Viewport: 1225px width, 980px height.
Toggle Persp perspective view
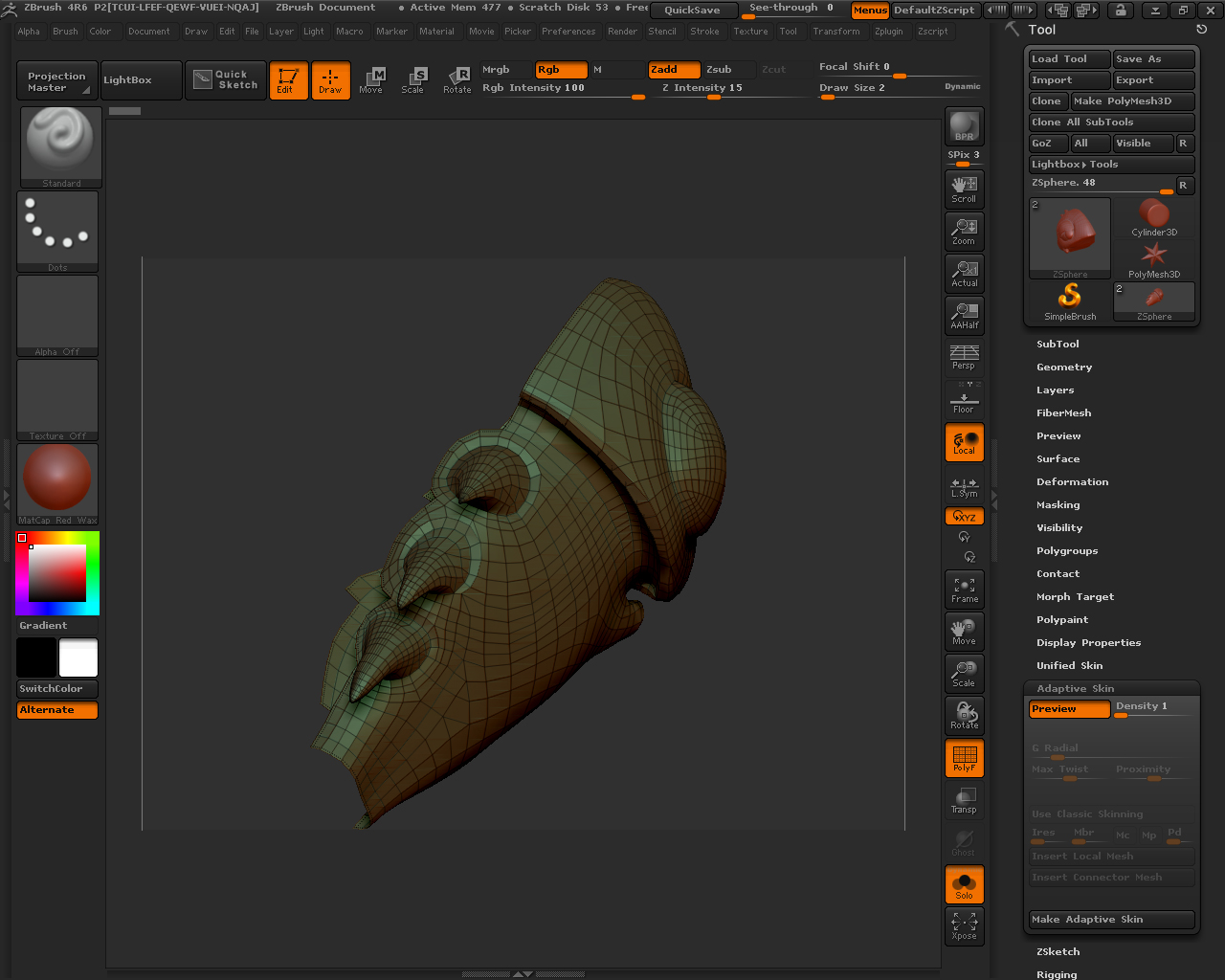tap(964, 356)
